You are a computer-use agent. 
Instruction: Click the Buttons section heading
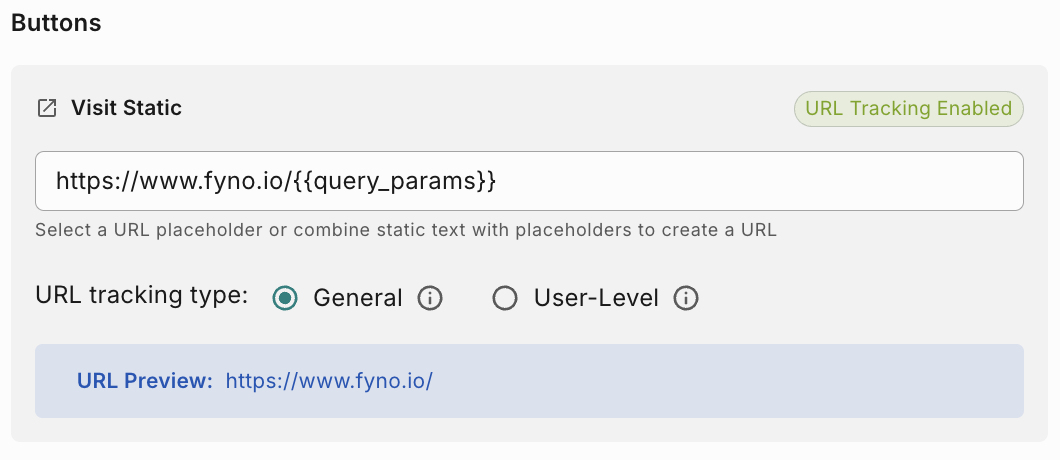coord(56,23)
